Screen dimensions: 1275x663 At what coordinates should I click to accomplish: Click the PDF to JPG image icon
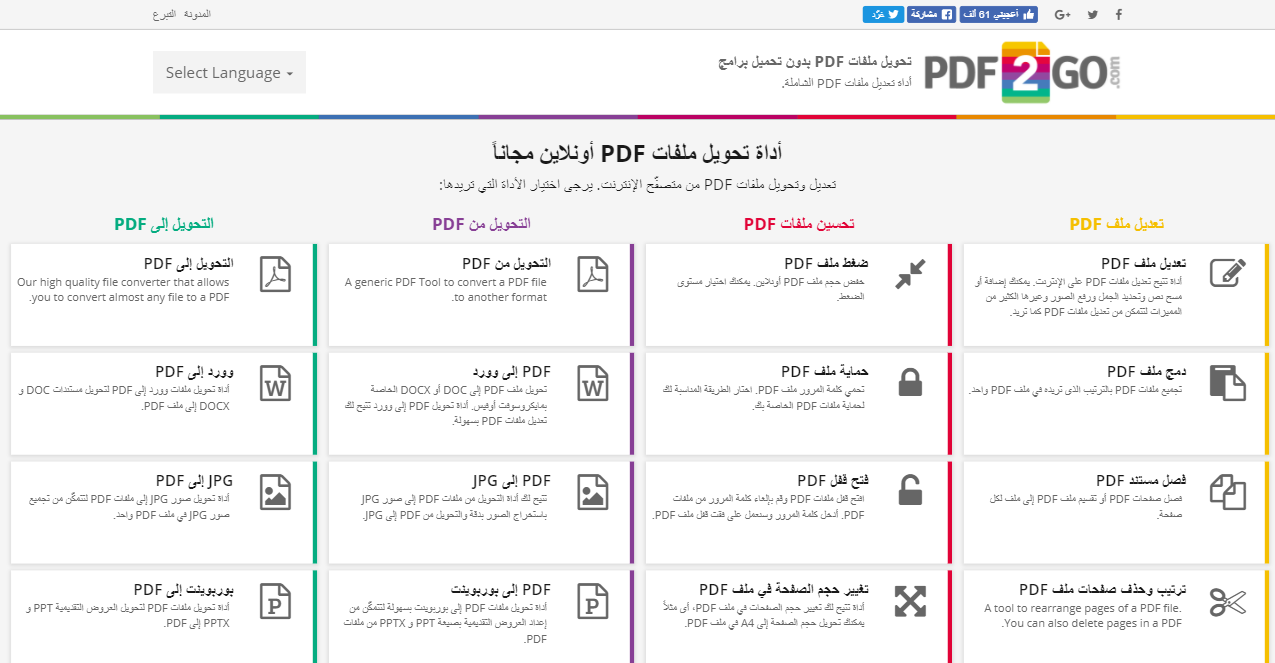(593, 491)
